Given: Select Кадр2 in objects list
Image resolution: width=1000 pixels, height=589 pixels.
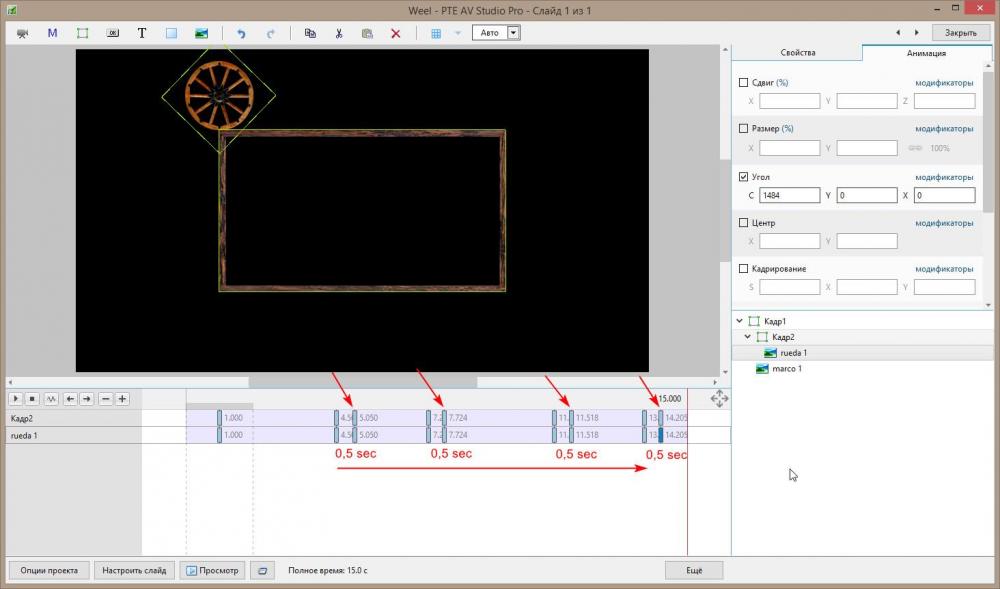Looking at the screenshot, I should click(783, 337).
